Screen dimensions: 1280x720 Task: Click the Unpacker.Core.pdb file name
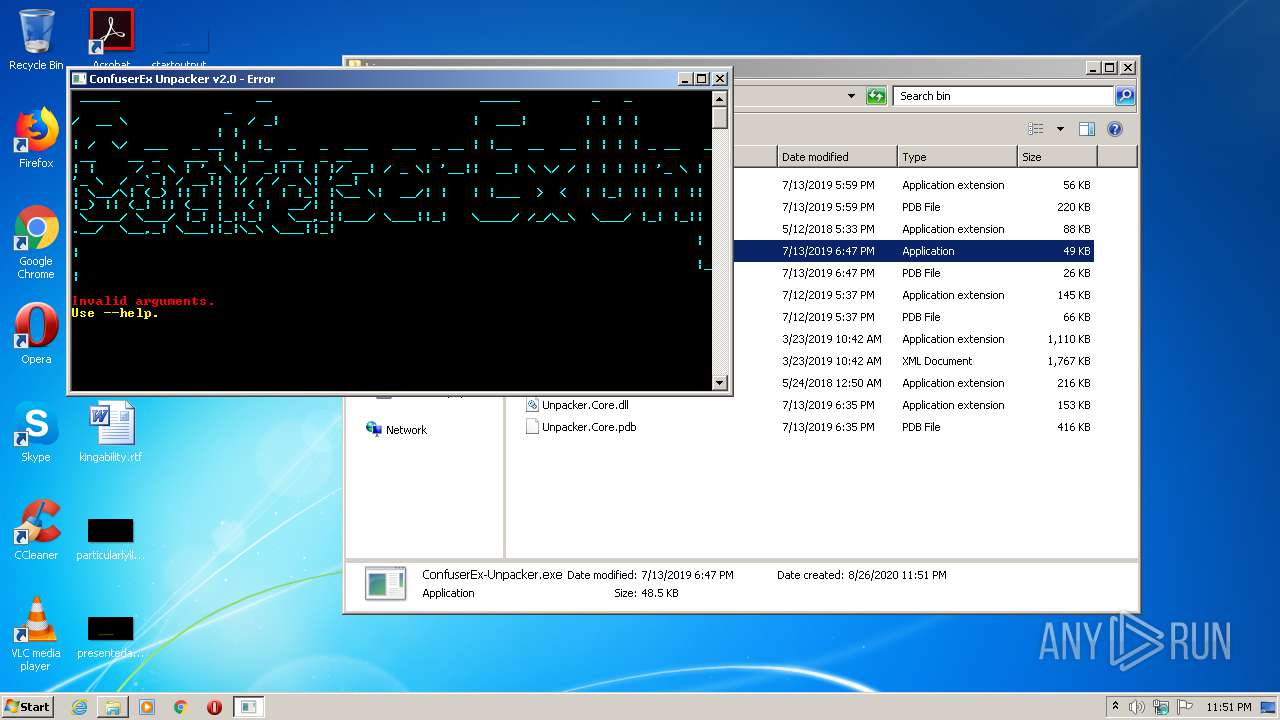coord(589,427)
